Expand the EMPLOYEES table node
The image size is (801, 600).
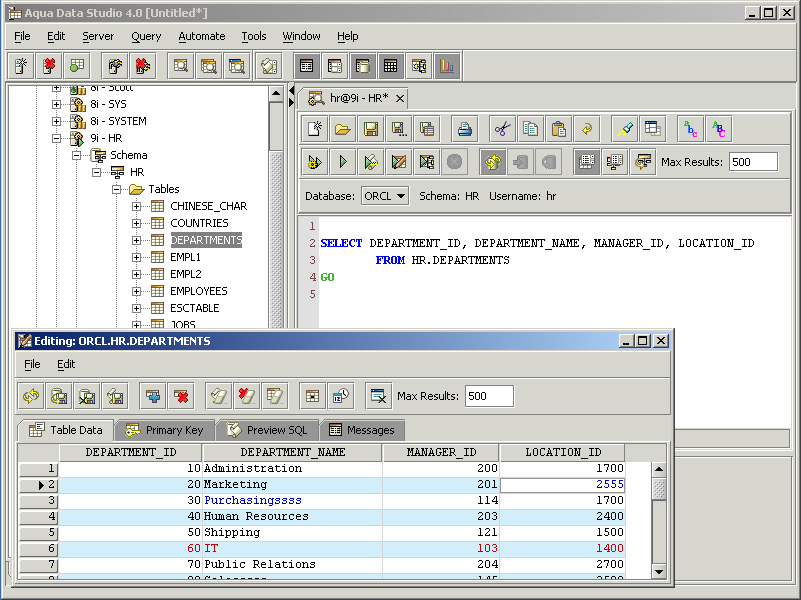[137, 291]
